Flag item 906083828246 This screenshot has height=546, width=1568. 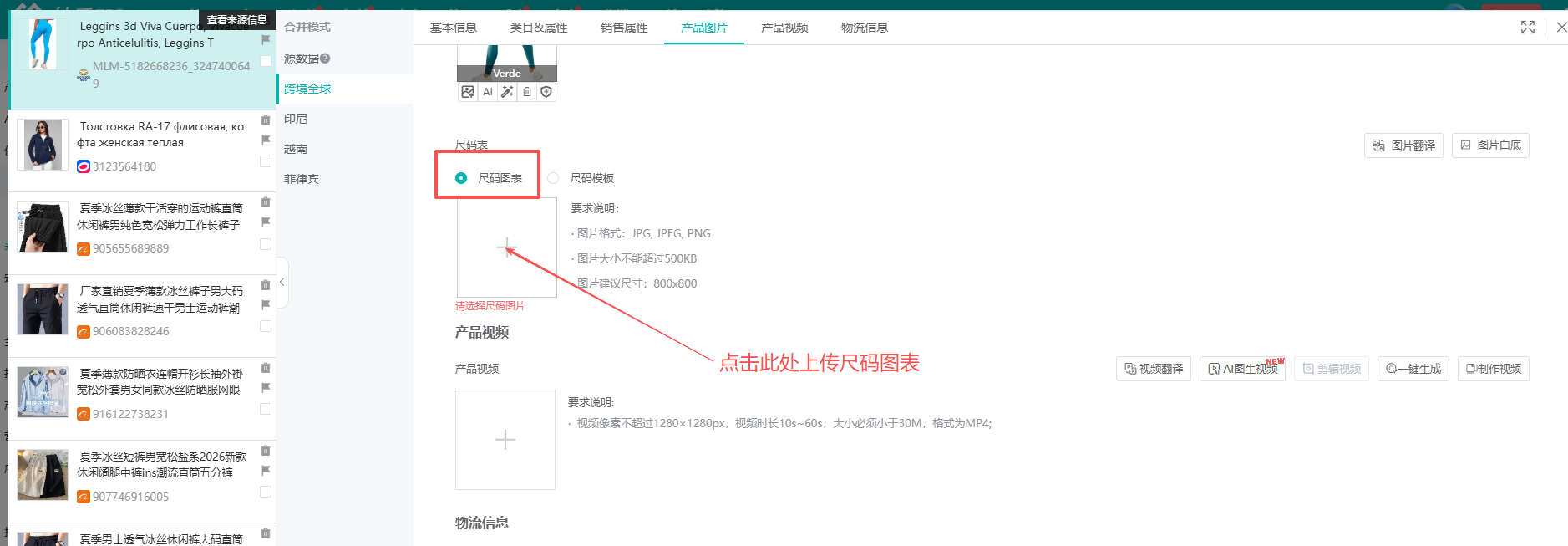pyautogui.click(x=266, y=304)
